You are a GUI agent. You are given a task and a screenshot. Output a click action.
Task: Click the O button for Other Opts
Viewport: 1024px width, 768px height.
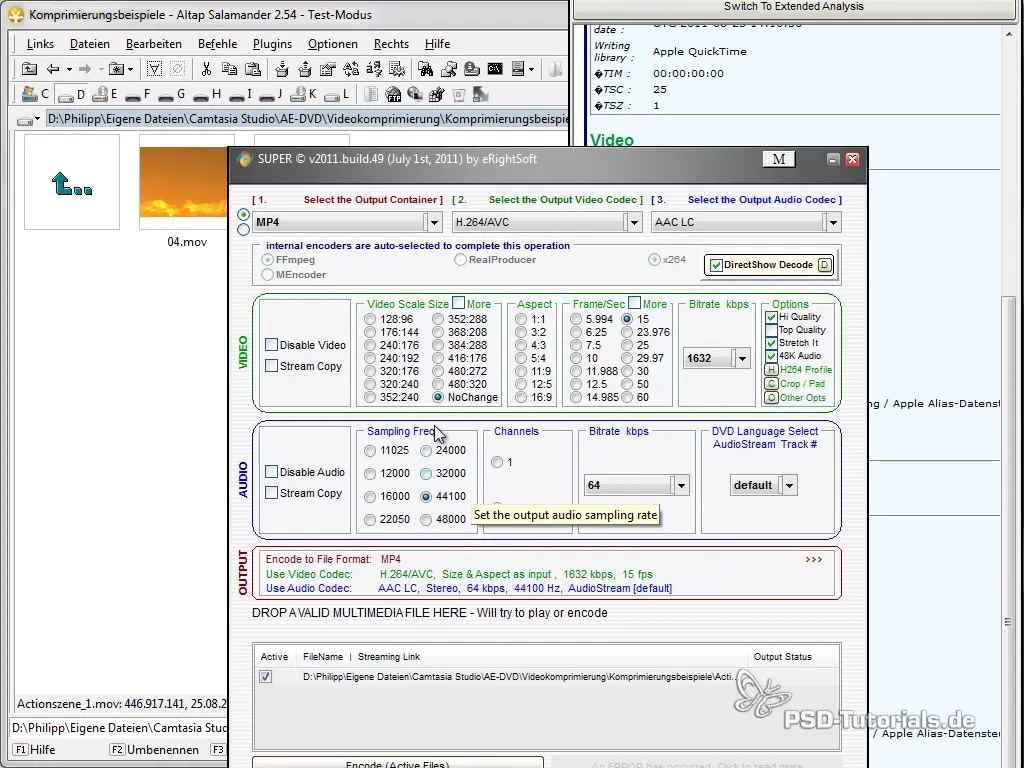tap(771, 398)
